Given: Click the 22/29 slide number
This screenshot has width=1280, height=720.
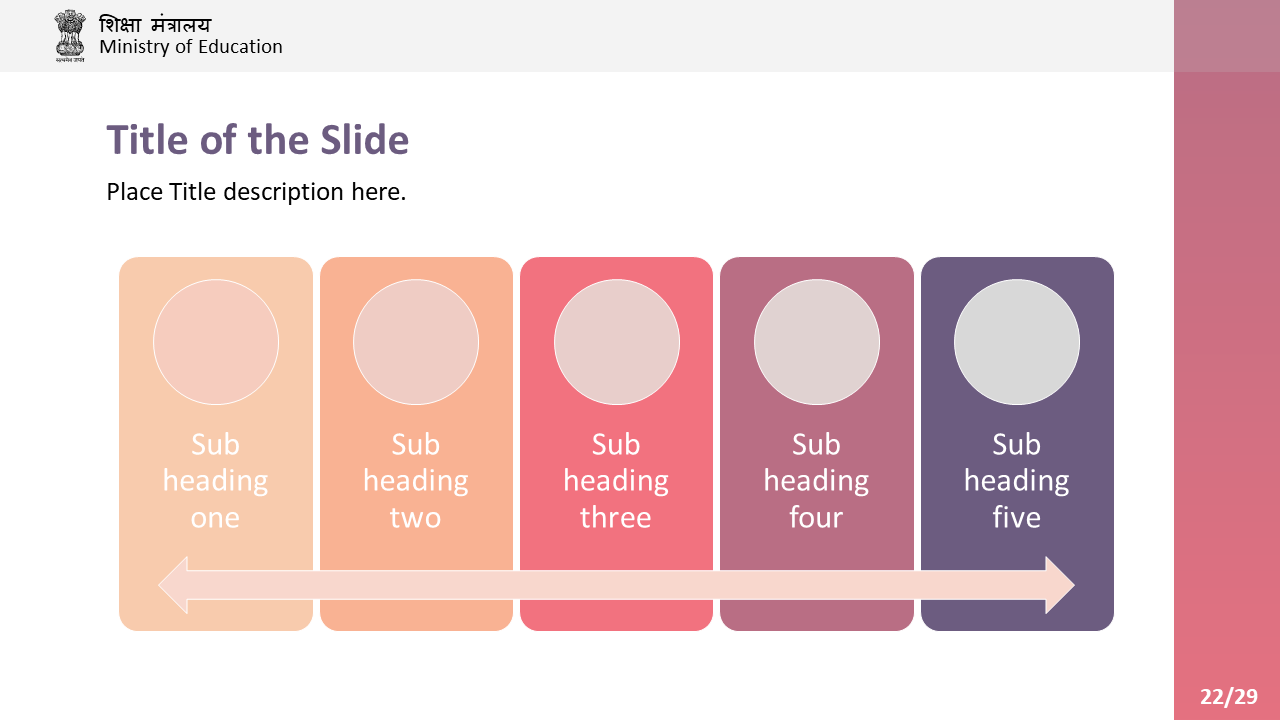Looking at the screenshot, I should 1229,697.
